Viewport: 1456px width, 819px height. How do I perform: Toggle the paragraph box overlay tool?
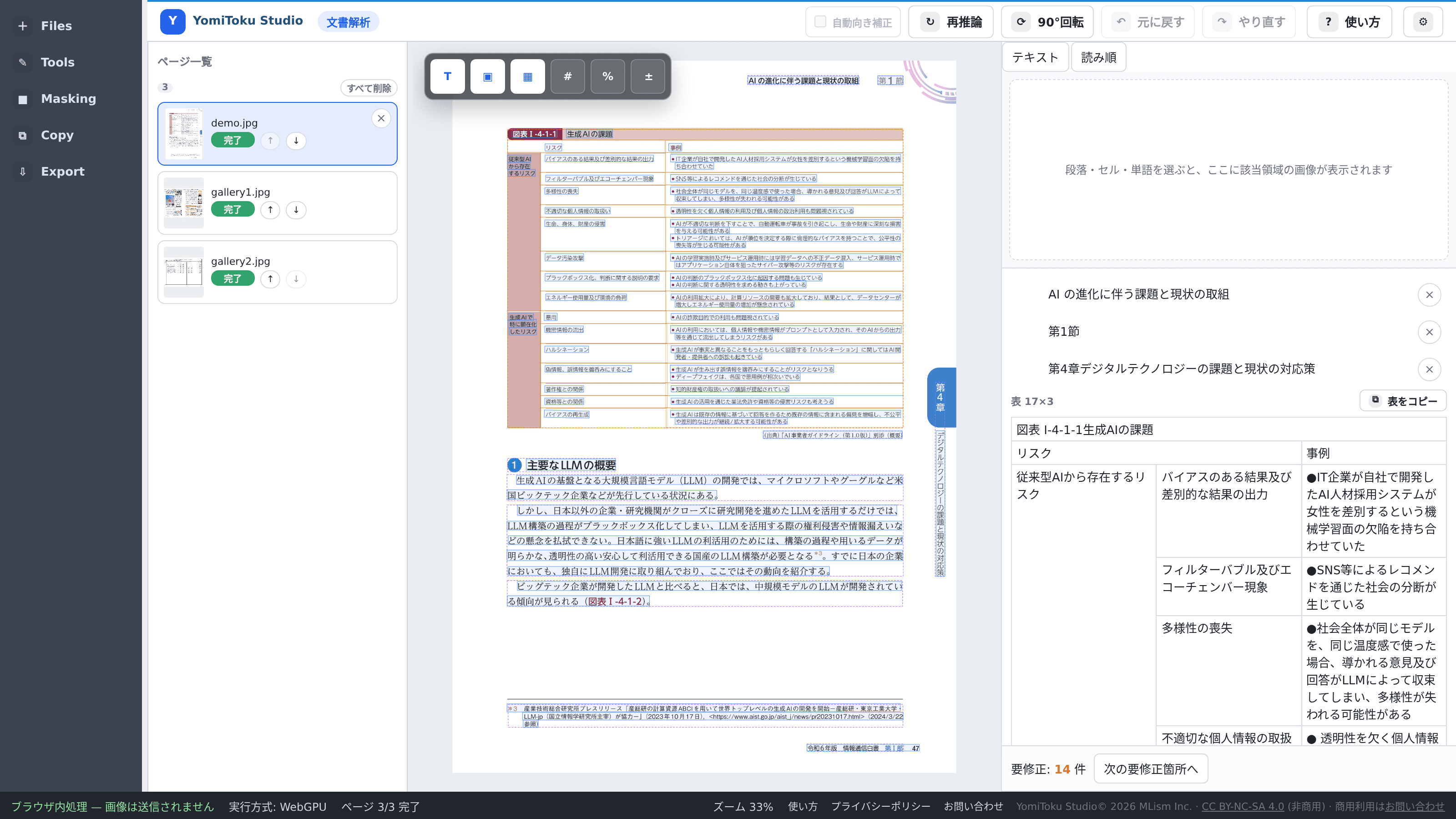[x=487, y=76]
